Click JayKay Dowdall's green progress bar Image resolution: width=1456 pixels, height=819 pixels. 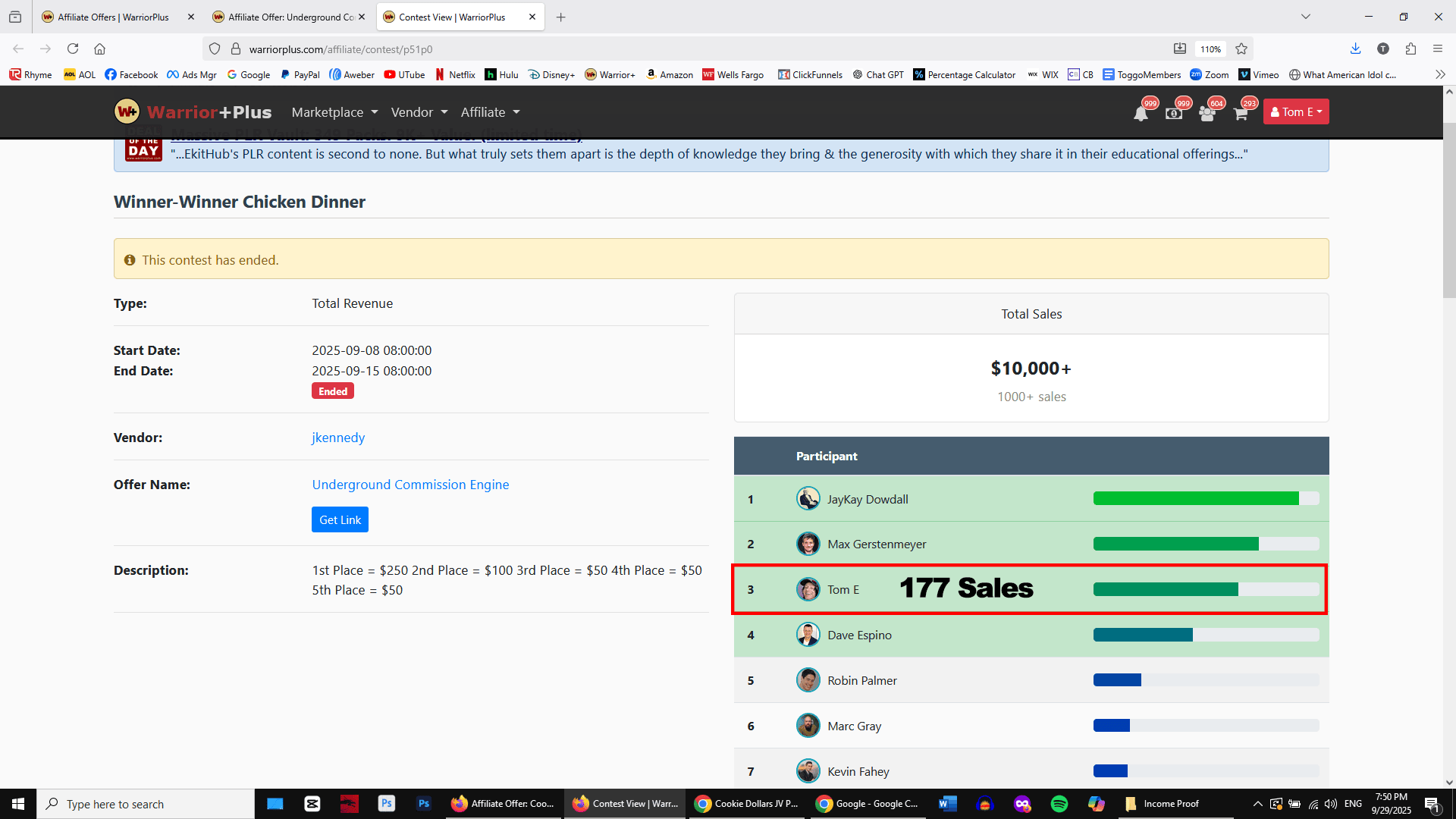pyautogui.click(x=1196, y=499)
